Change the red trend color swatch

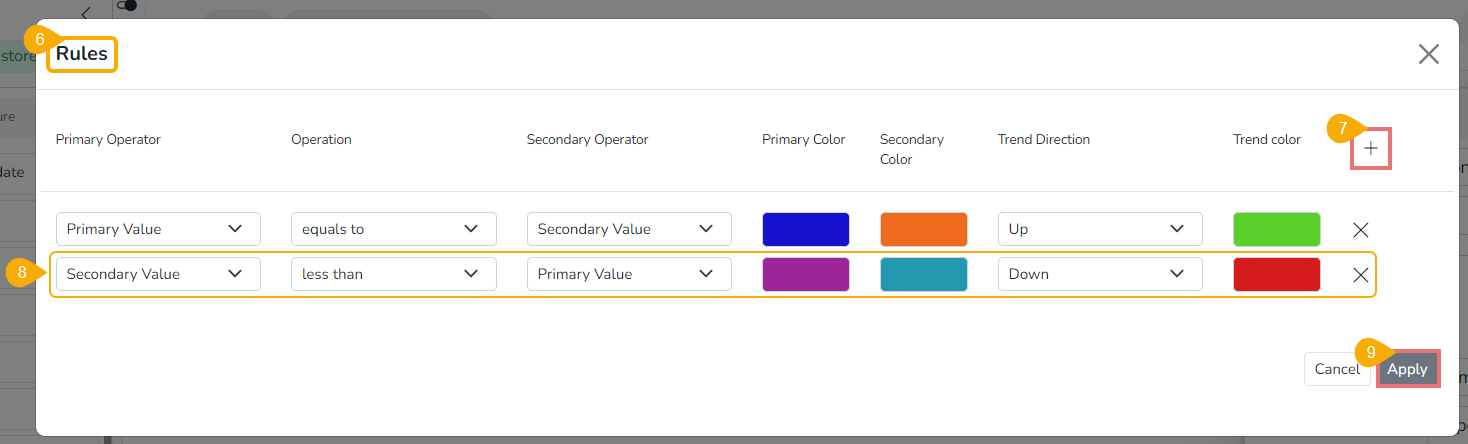coord(1276,274)
